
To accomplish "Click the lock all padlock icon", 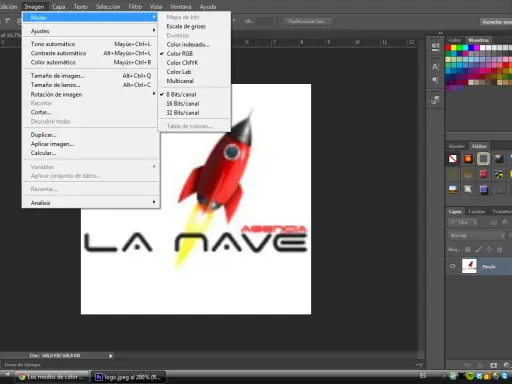I will [x=499, y=249].
